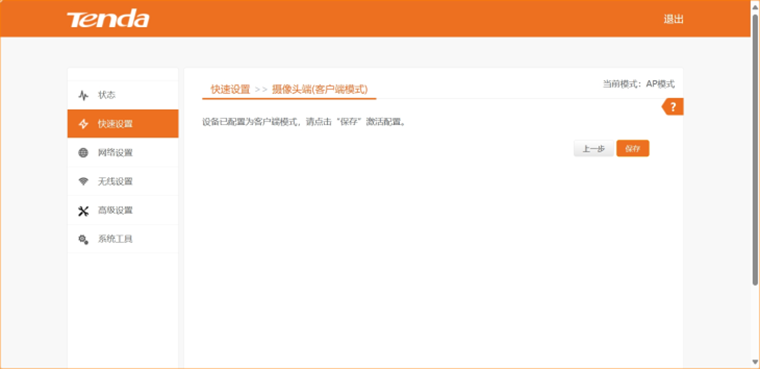The height and width of the screenshot is (369, 760).
Task: Click the gears icon beside 系统工具
Action: point(83,239)
